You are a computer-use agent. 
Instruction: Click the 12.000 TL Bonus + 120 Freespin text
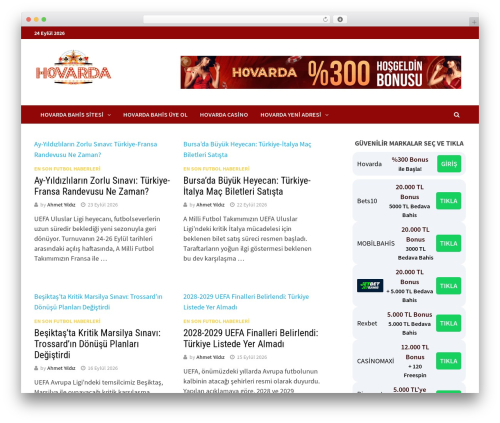pos(415,361)
